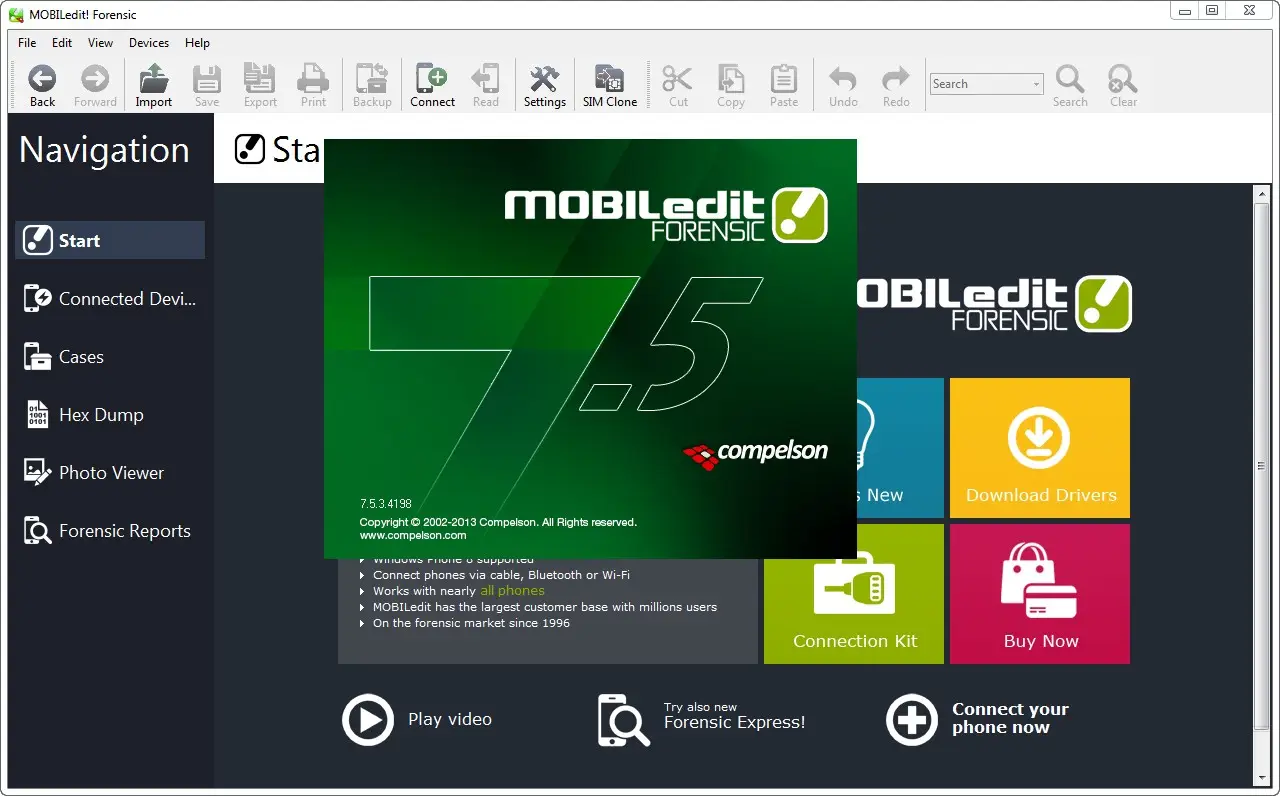This screenshot has height=796, width=1280.
Task: Open the Devices menu
Action: tap(149, 43)
